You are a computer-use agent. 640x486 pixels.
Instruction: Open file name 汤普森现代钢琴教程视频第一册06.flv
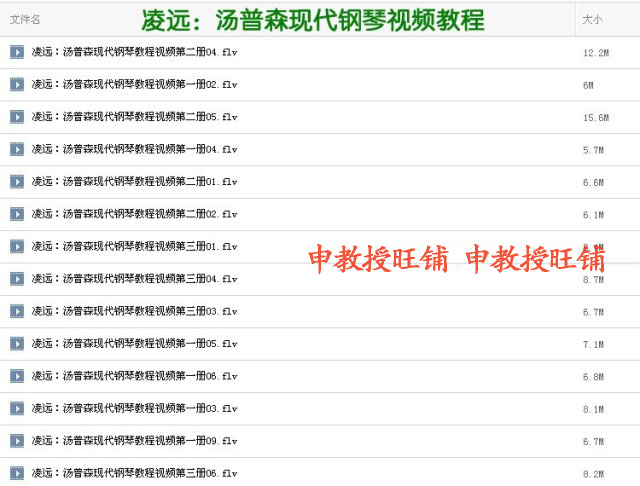click(134, 376)
